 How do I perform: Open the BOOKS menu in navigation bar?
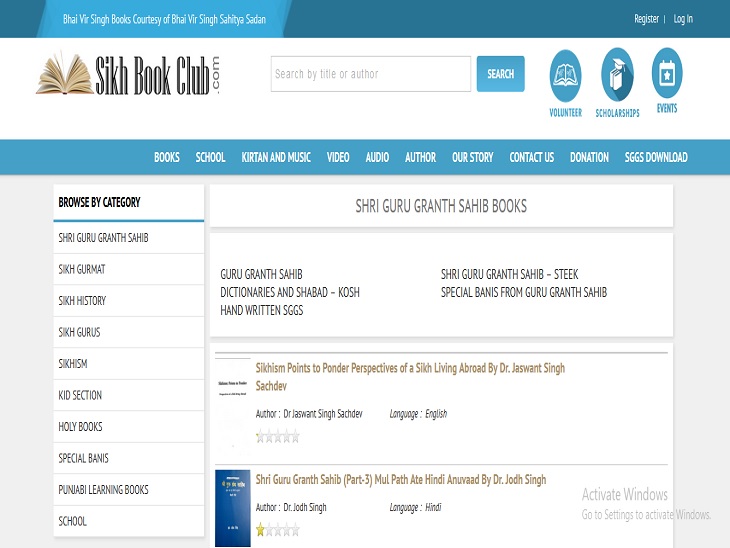click(167, 157)
